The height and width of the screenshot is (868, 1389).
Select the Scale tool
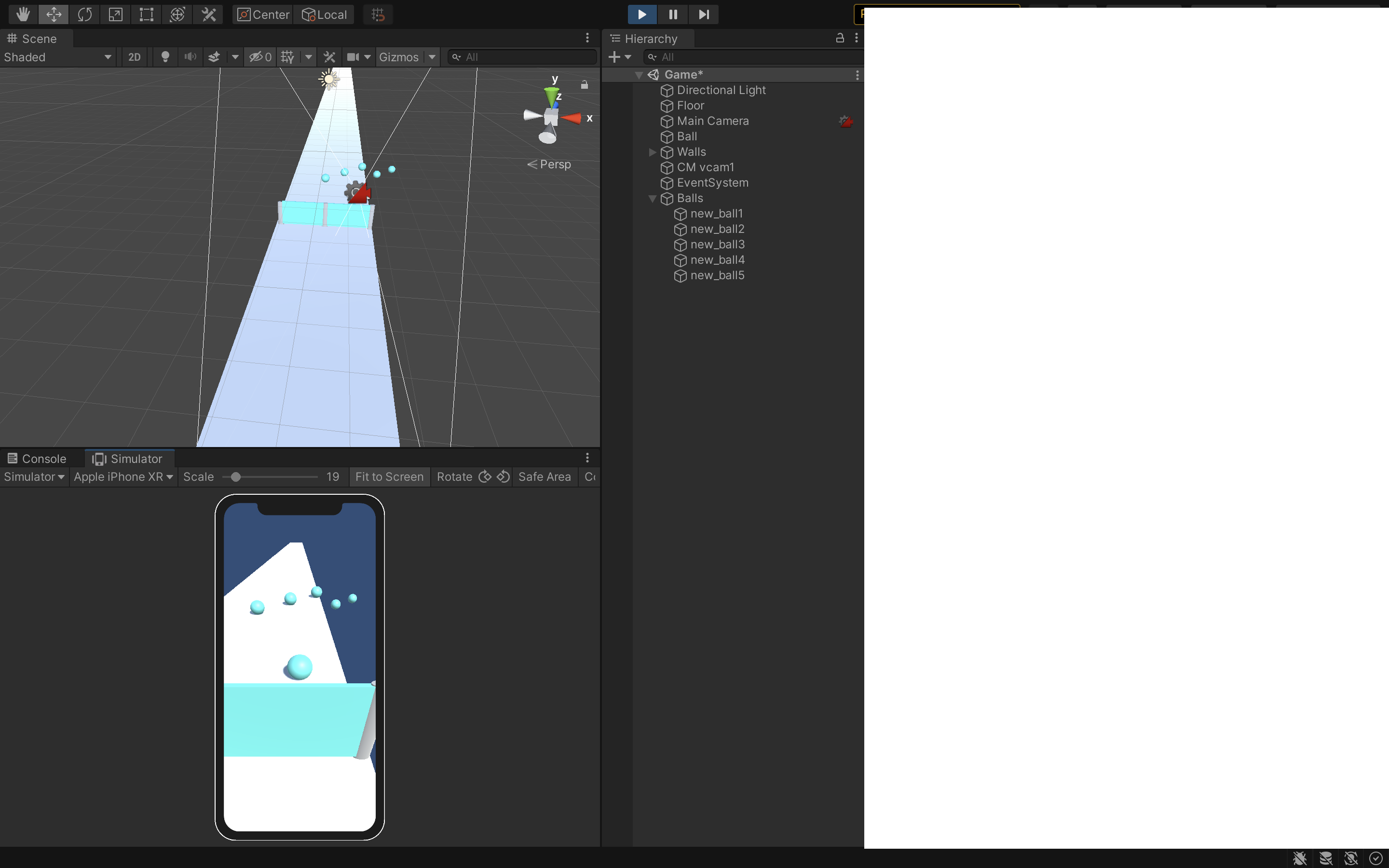coord(115,14)
